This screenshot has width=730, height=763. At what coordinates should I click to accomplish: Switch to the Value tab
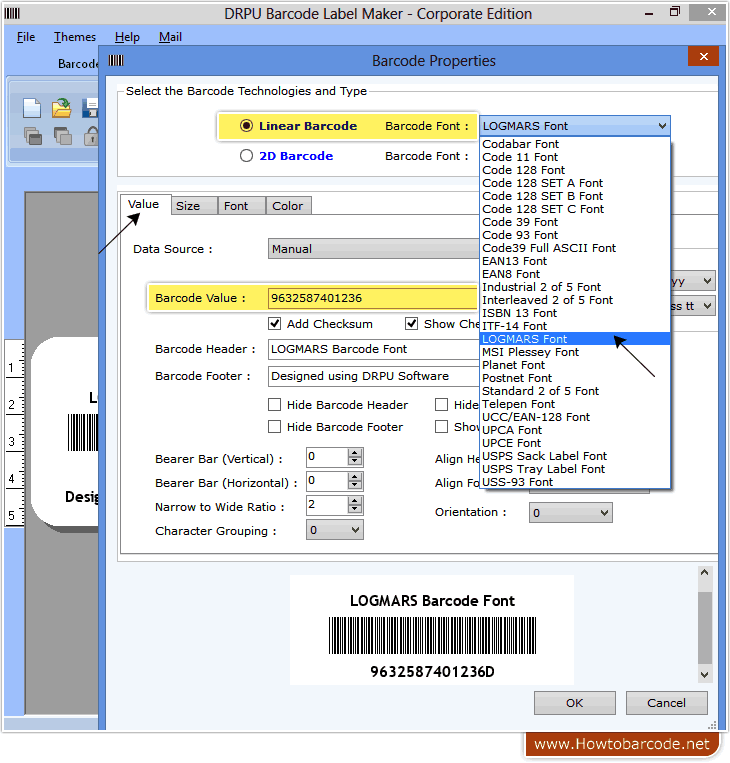(144, 204)
